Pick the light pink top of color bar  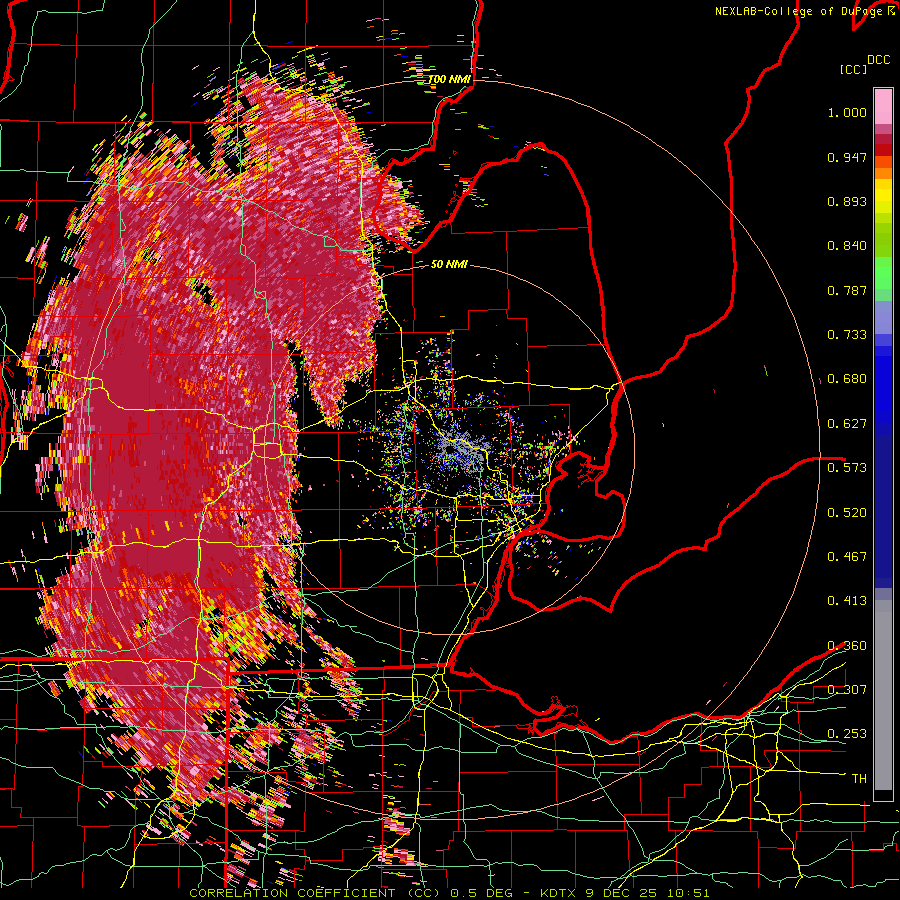tap(883, 106)
